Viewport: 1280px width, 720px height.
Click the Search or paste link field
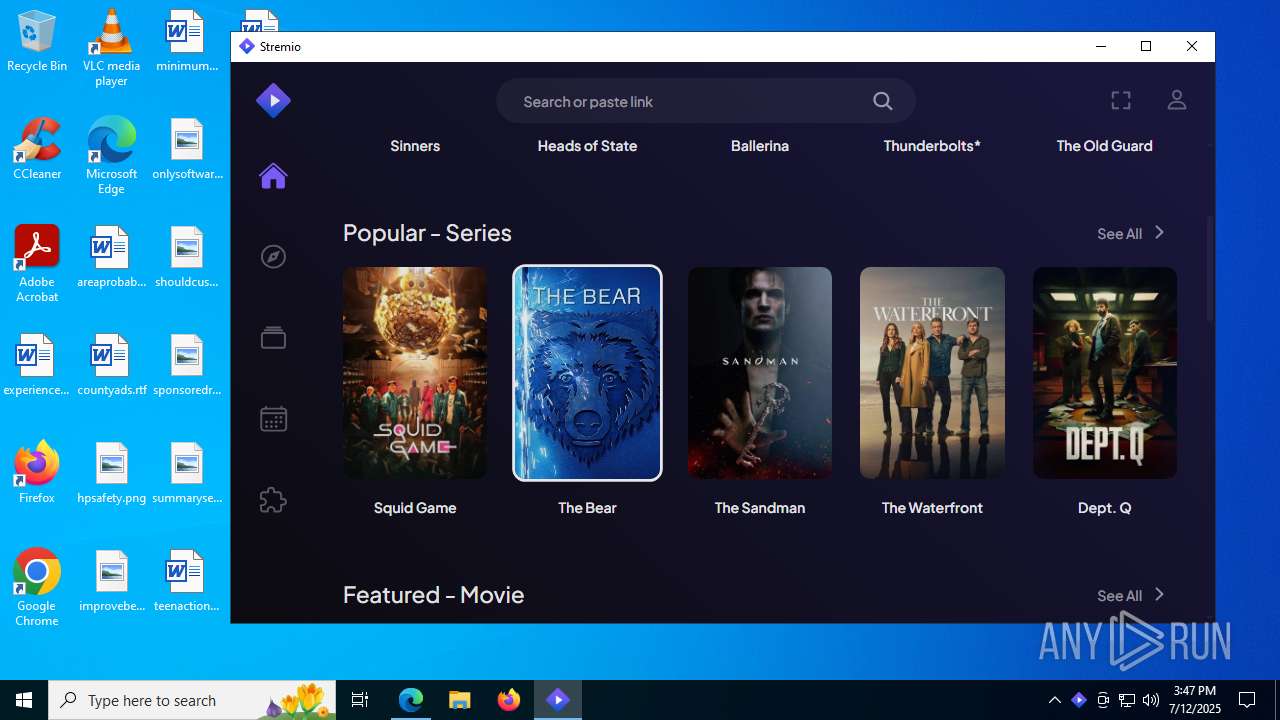pyautogui.click(x=706, y=101)
